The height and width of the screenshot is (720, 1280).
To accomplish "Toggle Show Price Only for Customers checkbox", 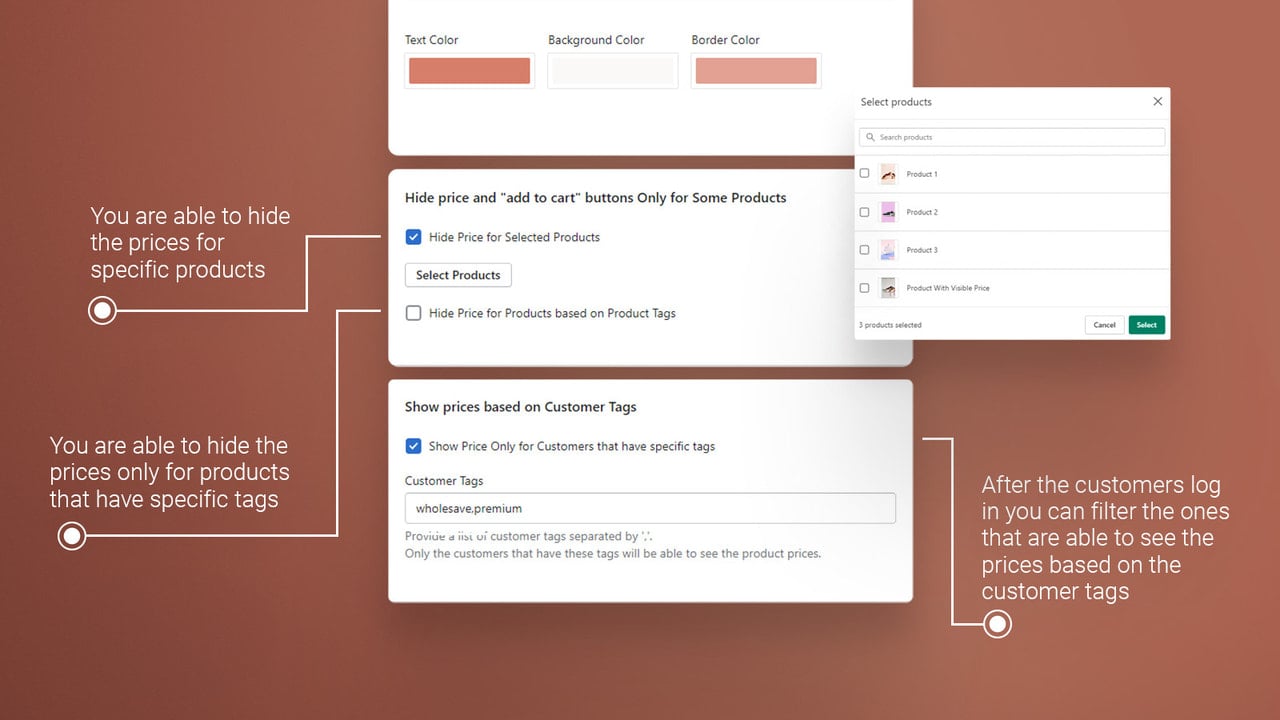I will point(413,446).
